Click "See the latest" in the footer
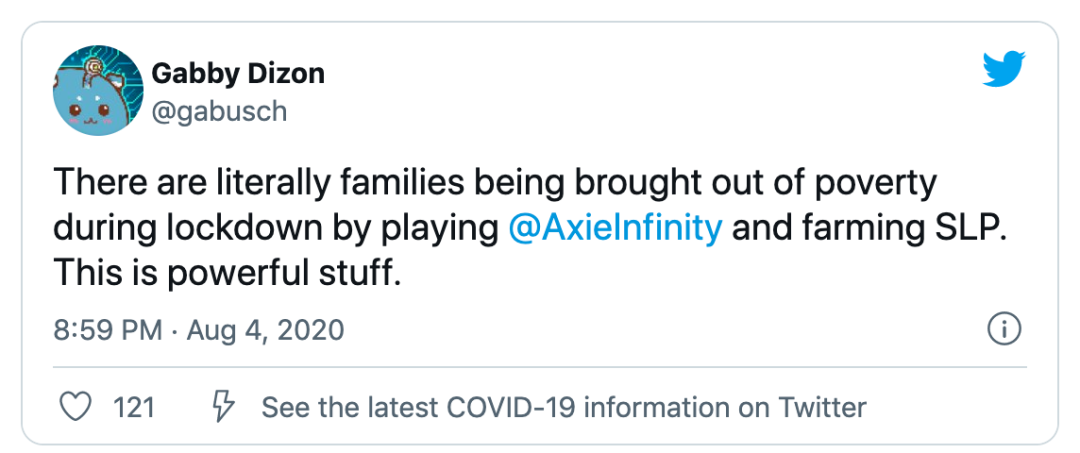 pyautogui.click(x=347, y=407)
